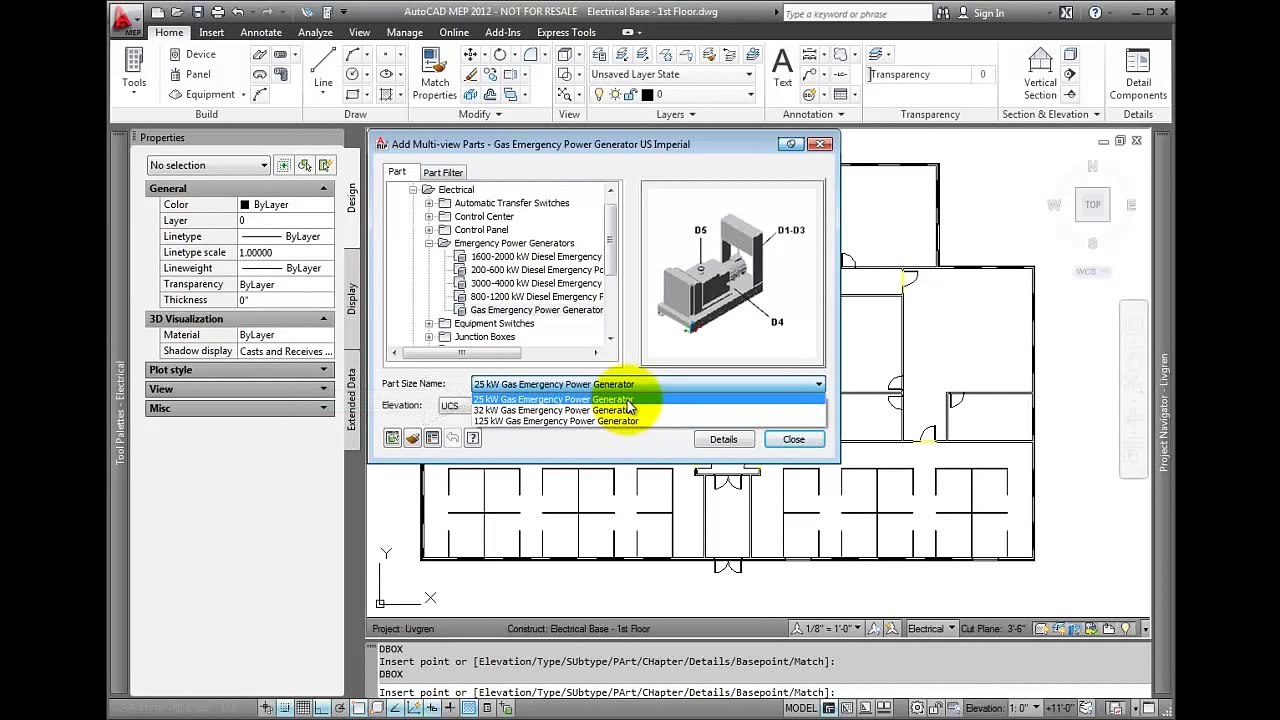Open the Analyze ribbon tab
This screenshot has height=720, width=1280.
(315, 32)
